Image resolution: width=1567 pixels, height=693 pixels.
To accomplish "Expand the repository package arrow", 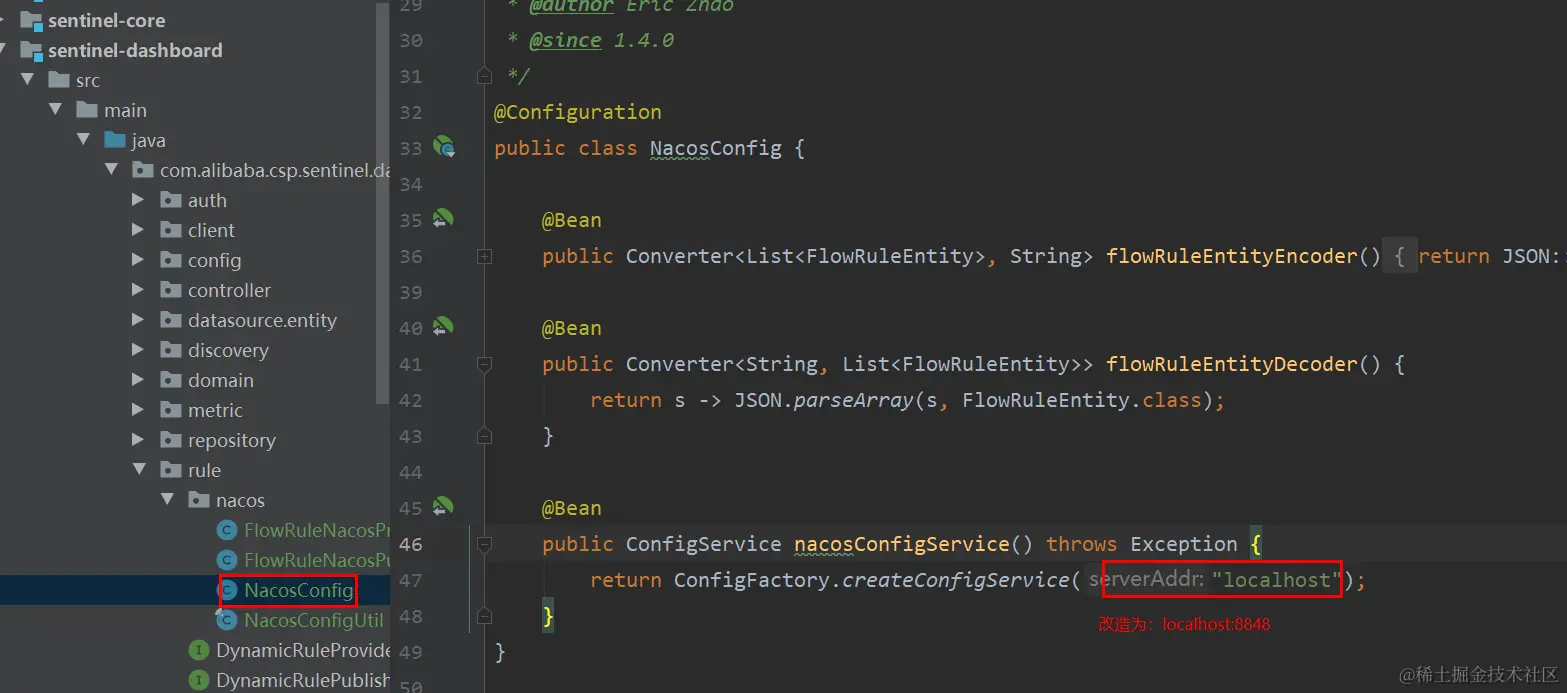I will tap(138, 440).
